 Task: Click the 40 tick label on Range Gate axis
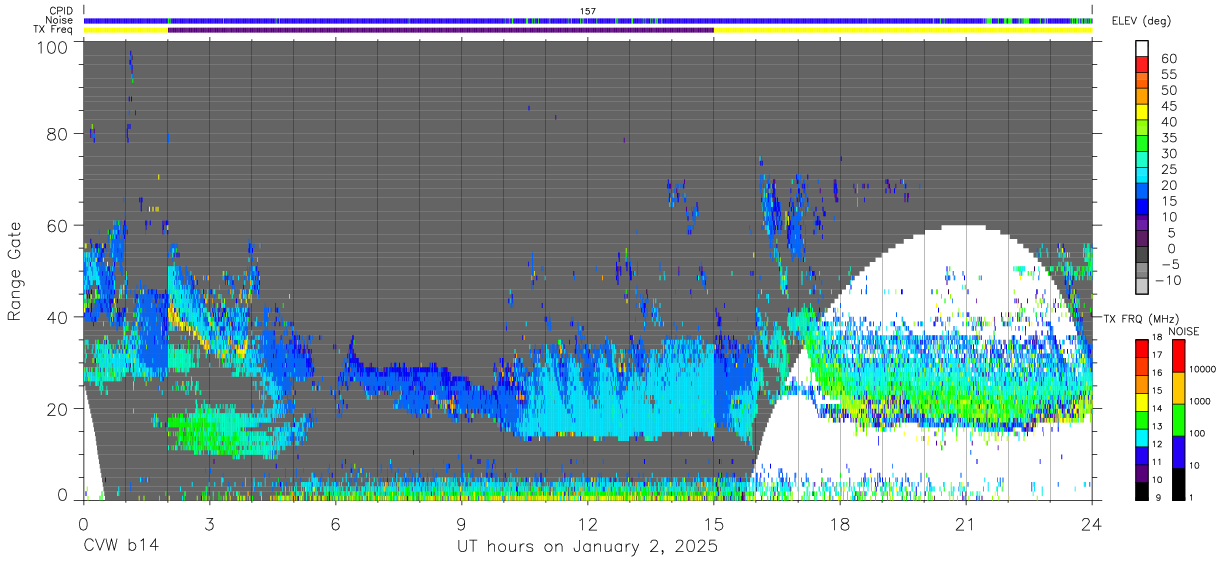click(59, 317)
